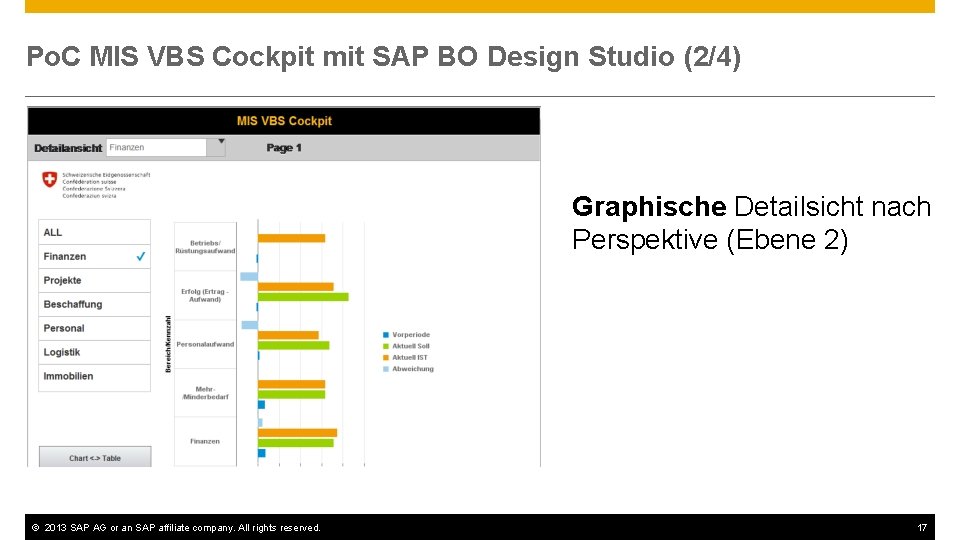
Task: Click the Mehr-/Minderbedarf category label
Action: (205, 393)
